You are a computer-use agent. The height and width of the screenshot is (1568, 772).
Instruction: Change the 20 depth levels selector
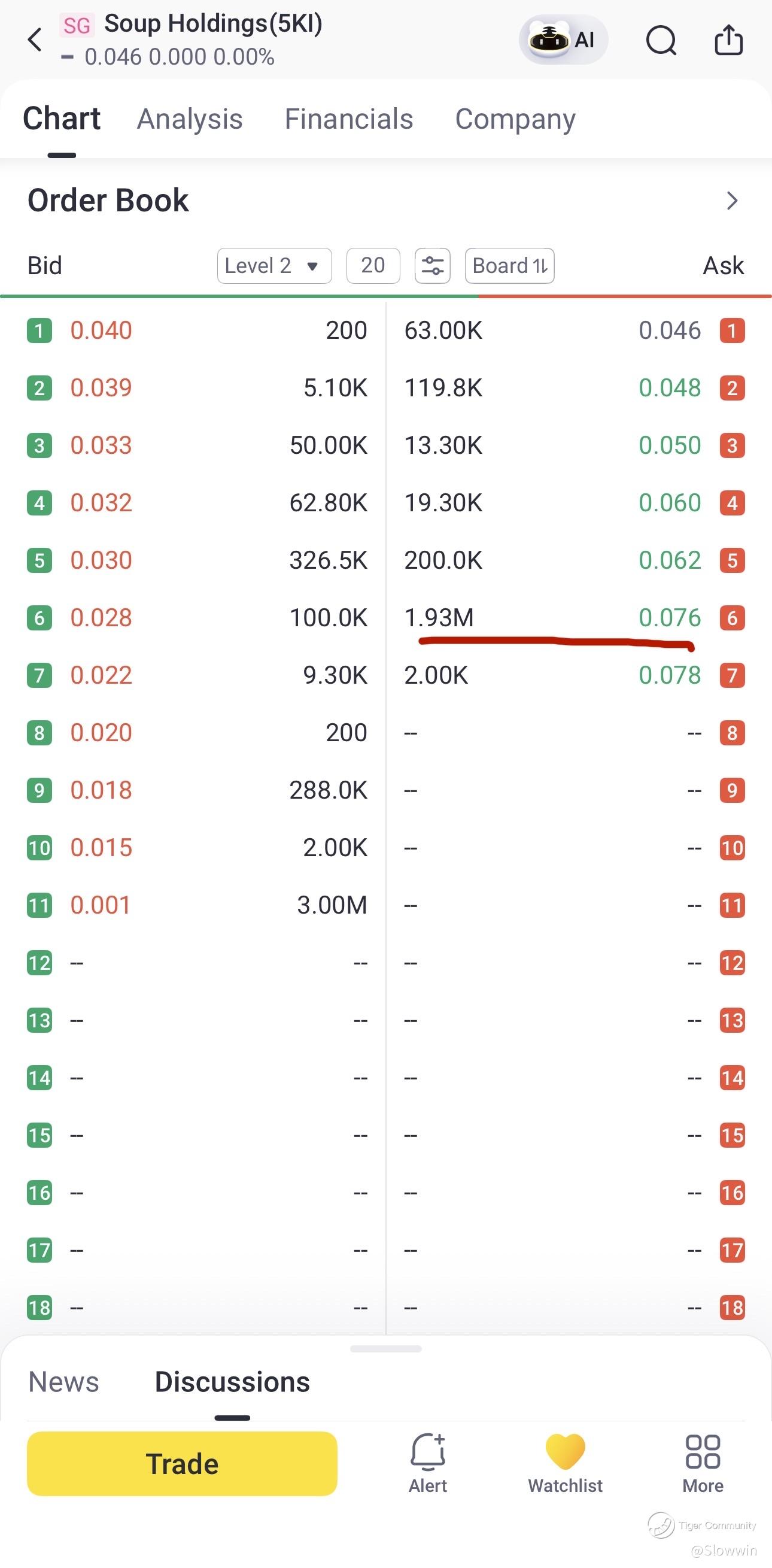pos(373,265)
